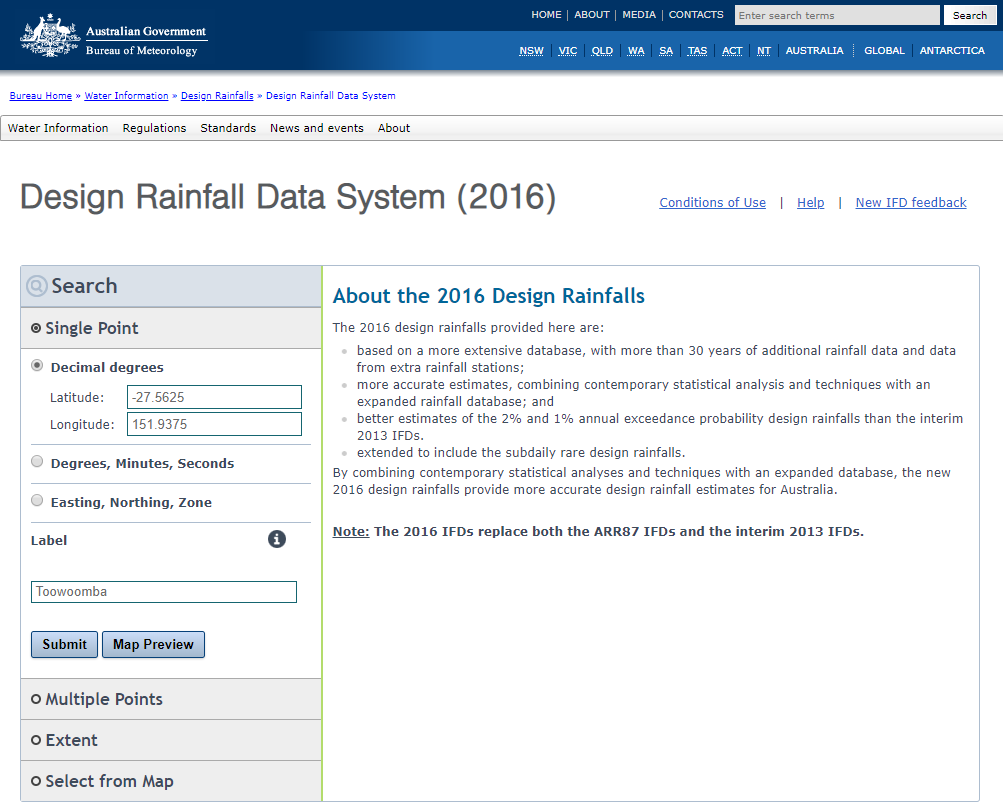Follow the Design Rainfalls breadcrumb link
The height and width of the screenshot is (804, 1003).
tap(217, 95)
